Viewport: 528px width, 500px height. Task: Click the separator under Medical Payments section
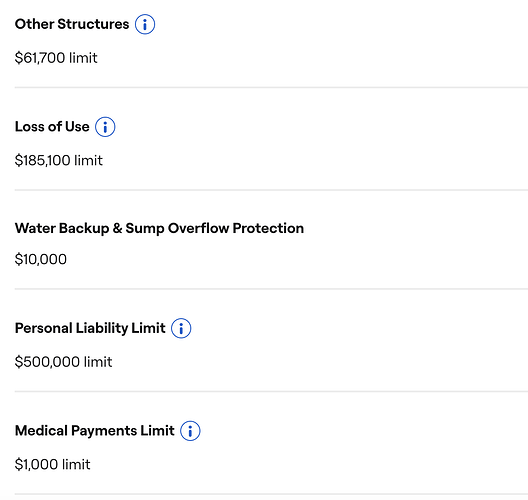(271, 494)
